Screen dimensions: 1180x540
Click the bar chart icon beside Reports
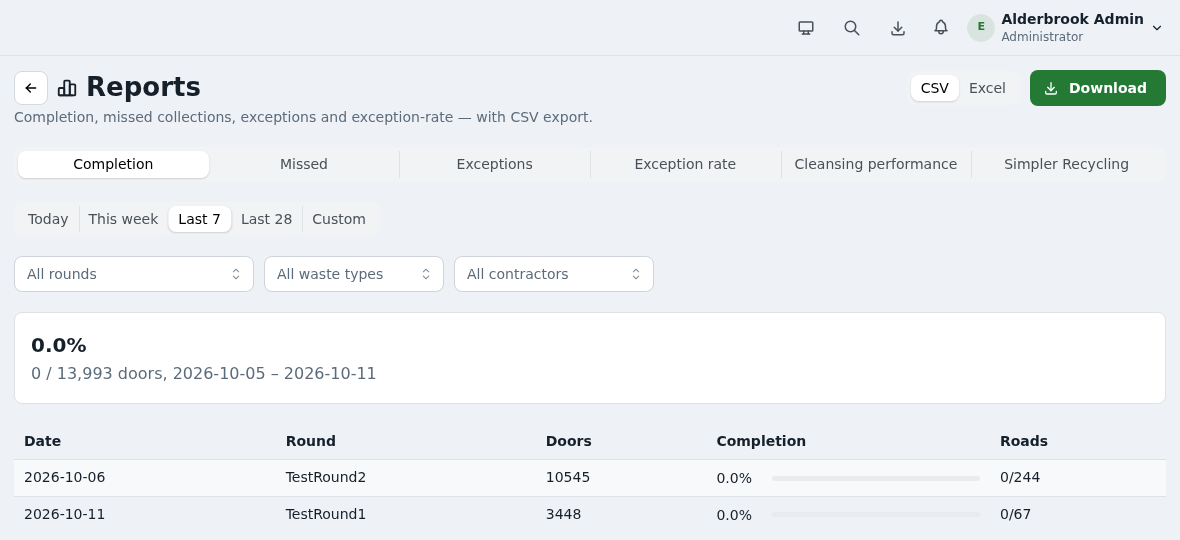coord(67,88)
